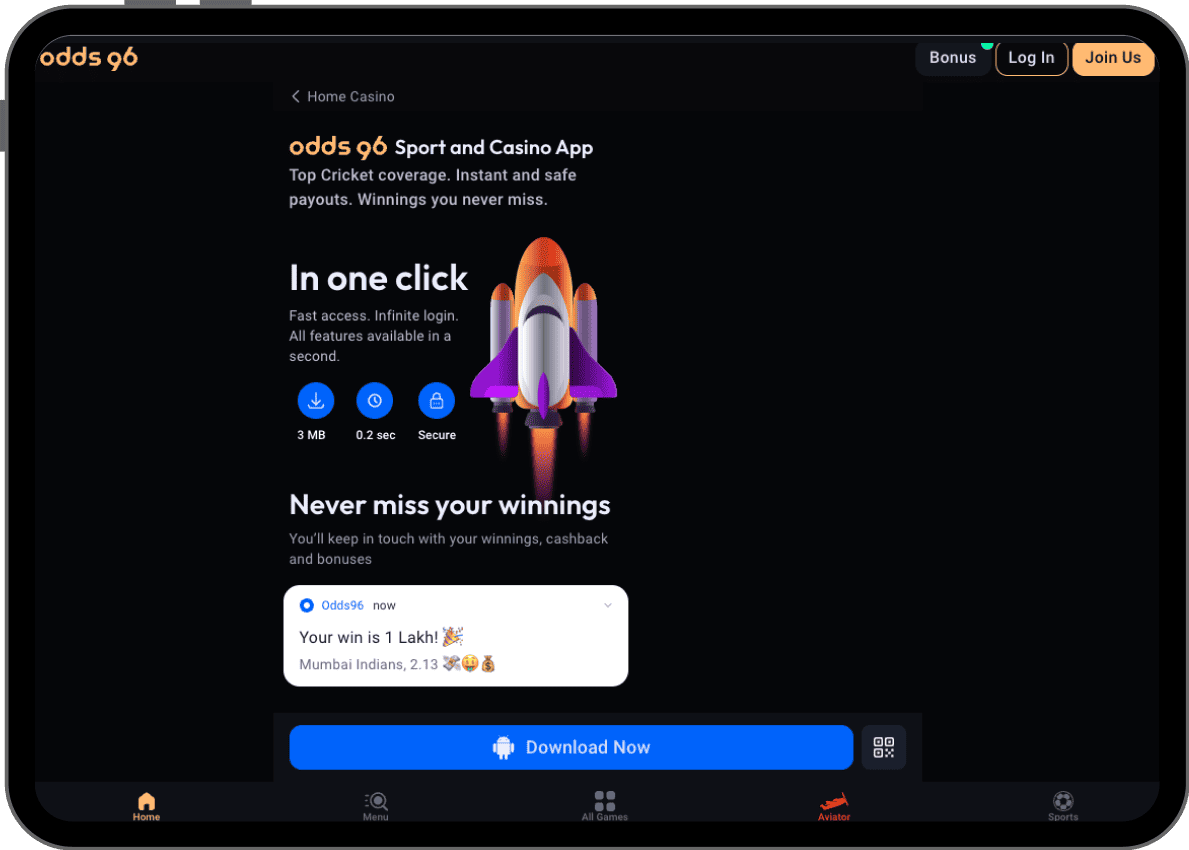Click the Join Us button
The image size is (1189, 850).
coord(1113,58)
